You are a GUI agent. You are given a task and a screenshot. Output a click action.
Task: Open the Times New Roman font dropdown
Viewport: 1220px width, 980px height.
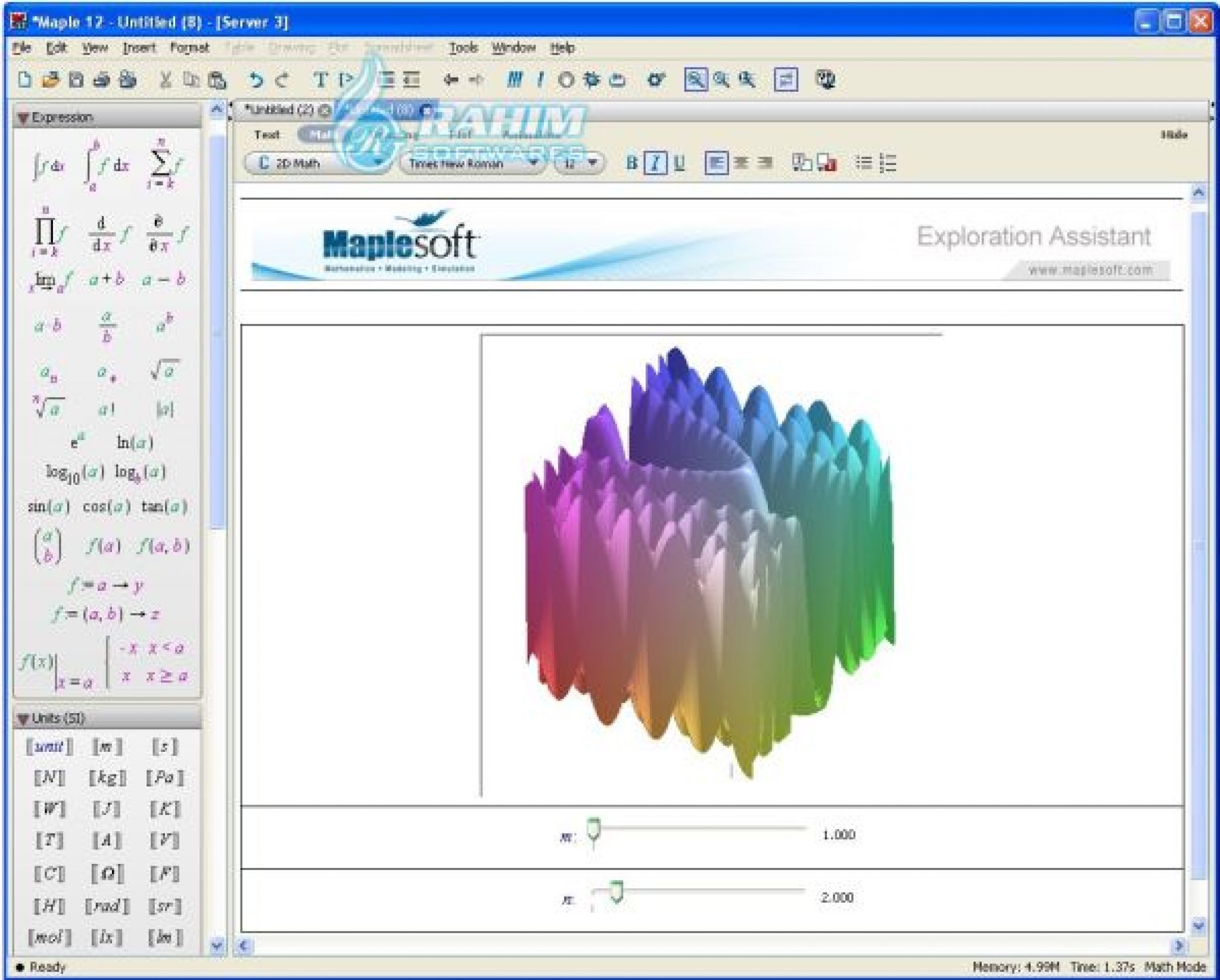pos(534,163)
